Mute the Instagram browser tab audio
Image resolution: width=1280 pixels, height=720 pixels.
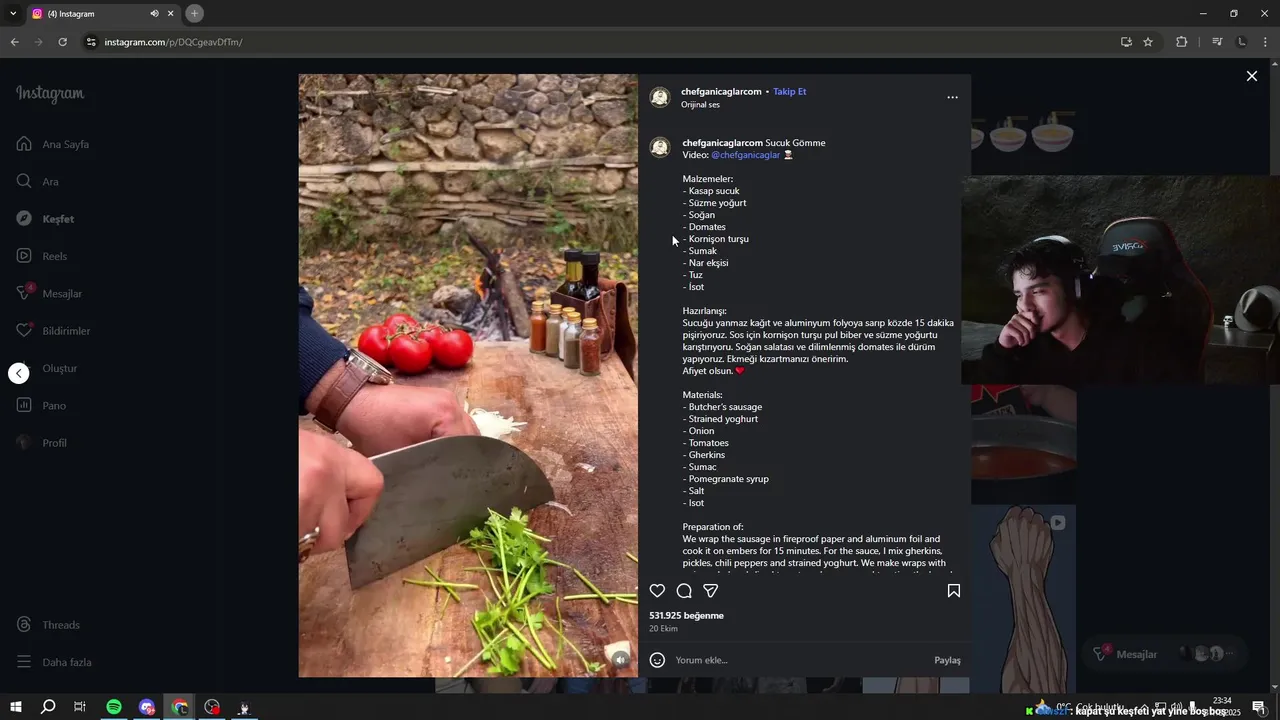154,14
